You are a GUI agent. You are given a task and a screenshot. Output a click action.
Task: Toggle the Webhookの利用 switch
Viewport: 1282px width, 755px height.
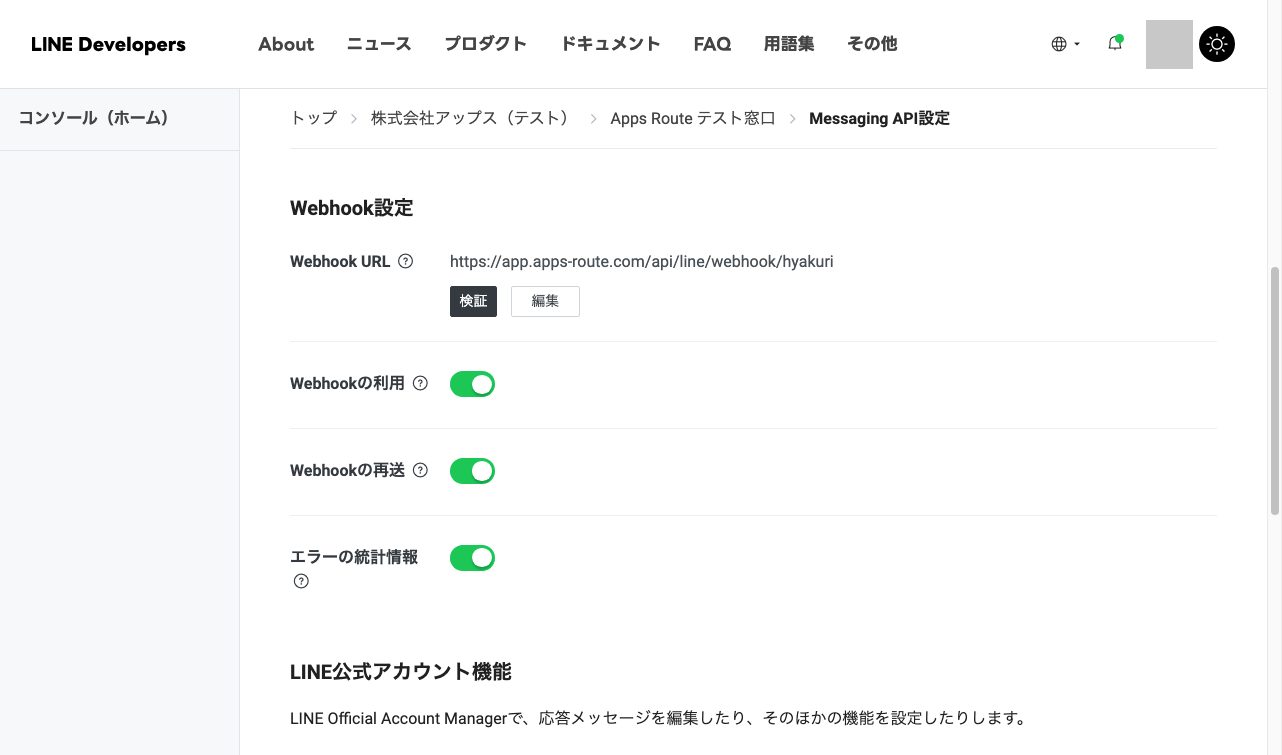[x=472, y=384]
